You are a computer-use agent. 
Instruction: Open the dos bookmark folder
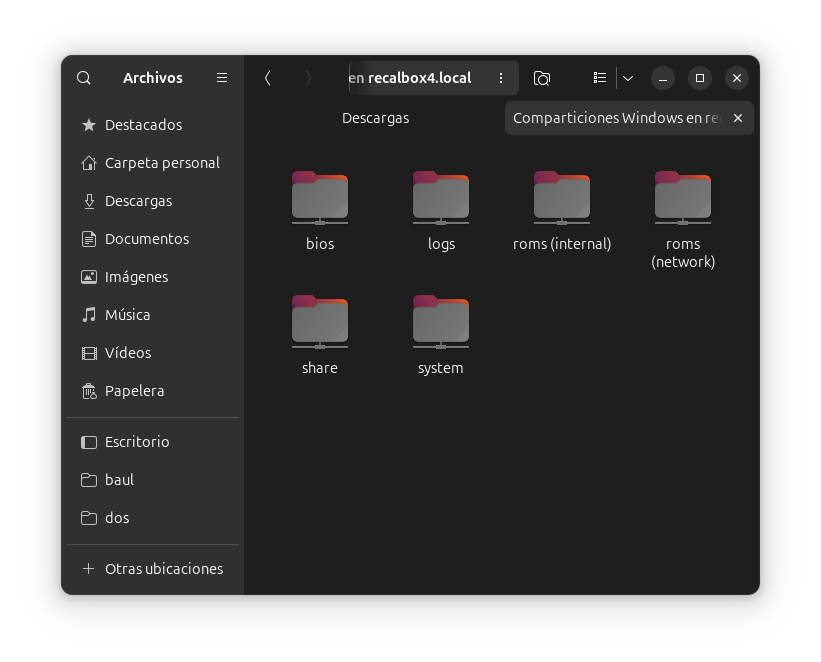click(x=153, y=518)
